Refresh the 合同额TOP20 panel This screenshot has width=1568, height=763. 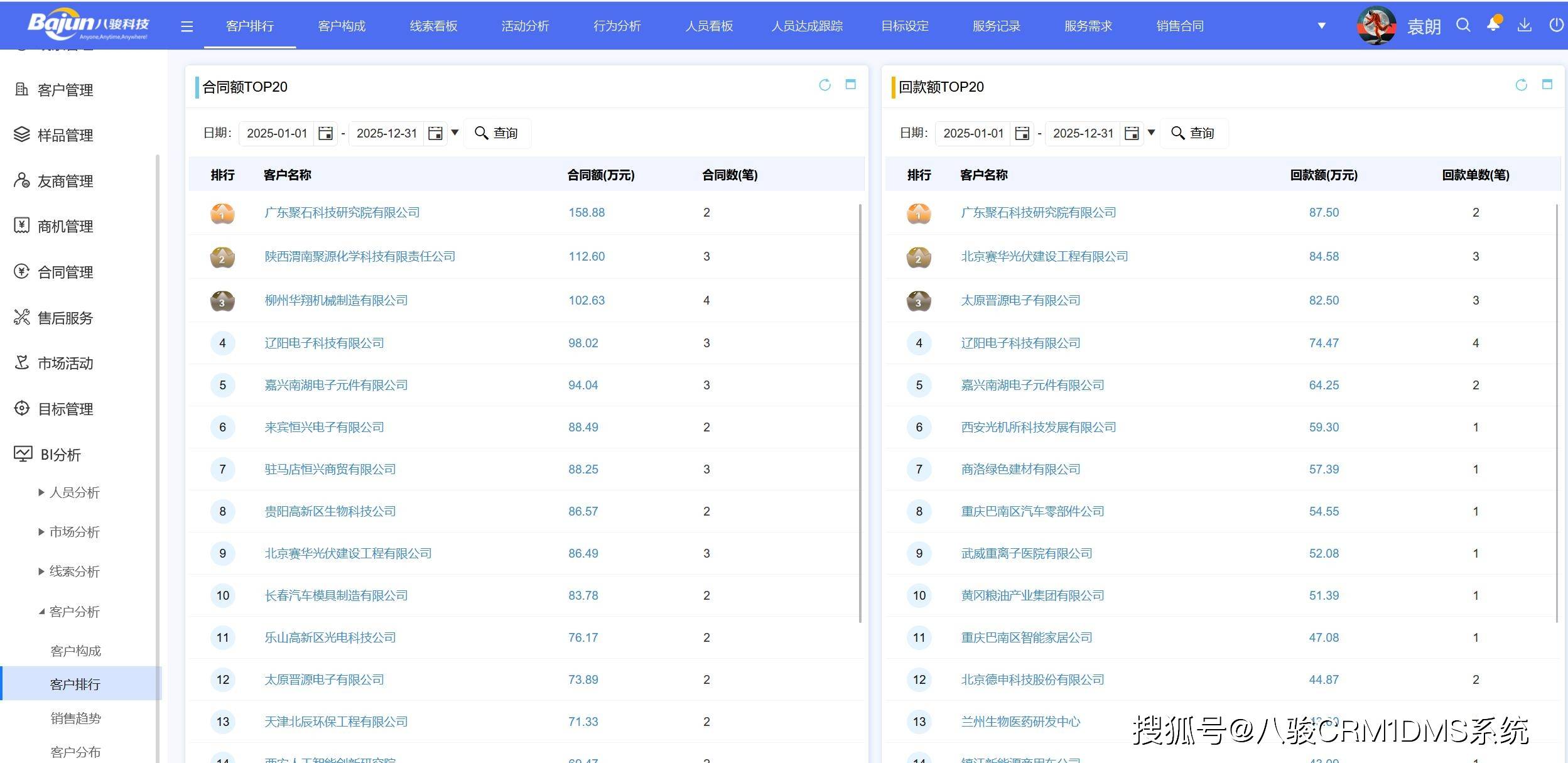coord(825,85)
